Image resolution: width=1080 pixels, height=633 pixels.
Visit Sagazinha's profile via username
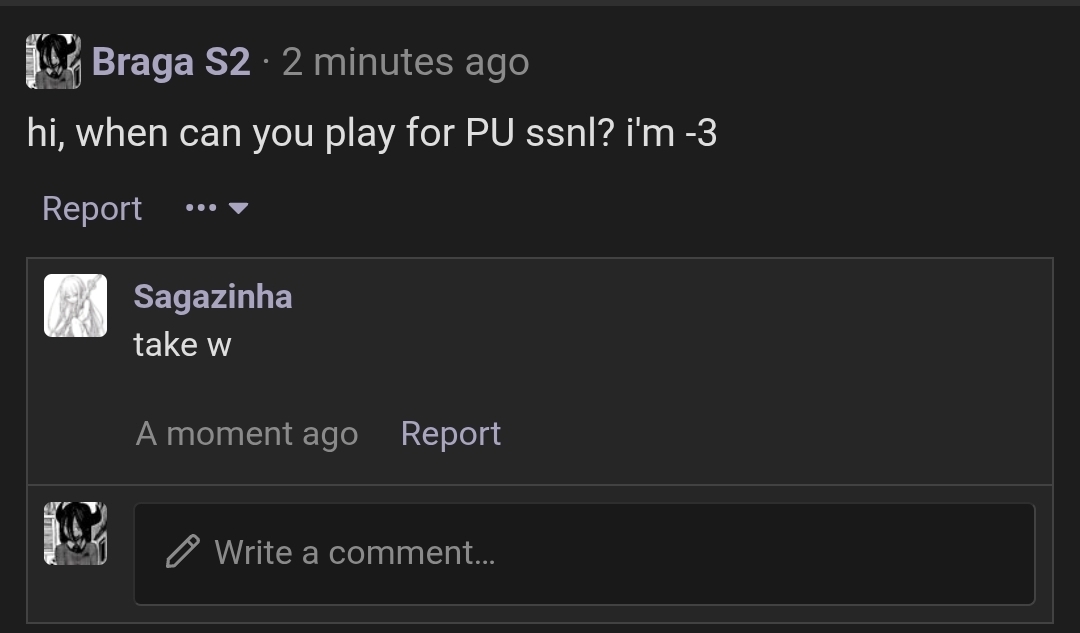coord(212,296)
